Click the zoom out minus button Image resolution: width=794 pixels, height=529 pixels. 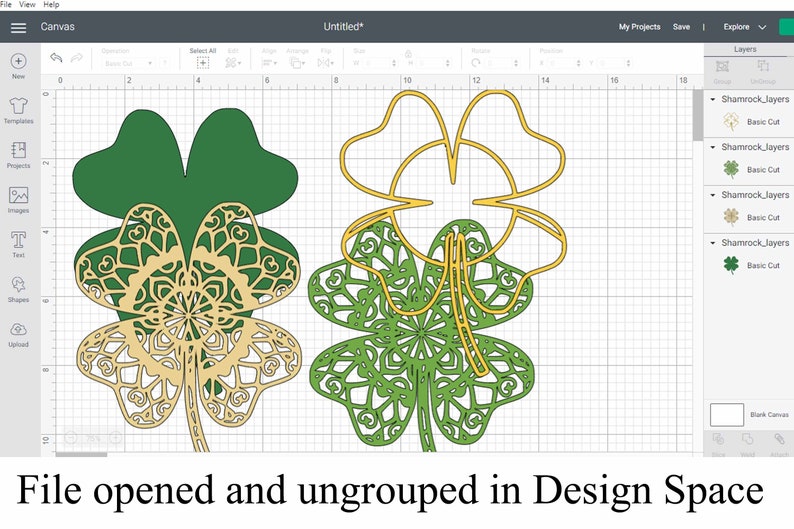70,438
